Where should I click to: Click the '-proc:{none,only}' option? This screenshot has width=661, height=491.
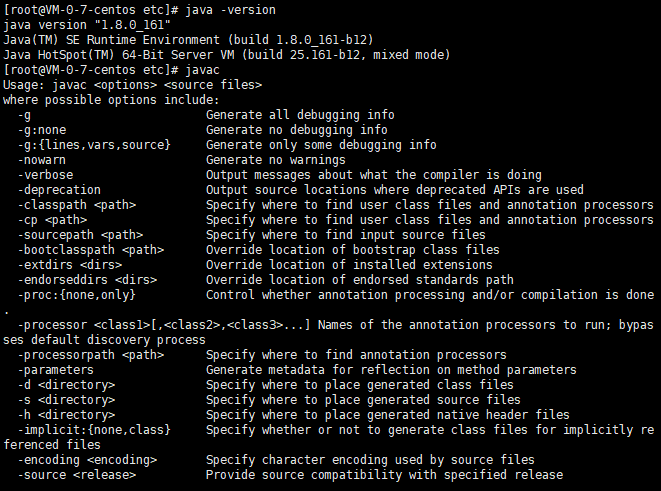pos(77,295)
